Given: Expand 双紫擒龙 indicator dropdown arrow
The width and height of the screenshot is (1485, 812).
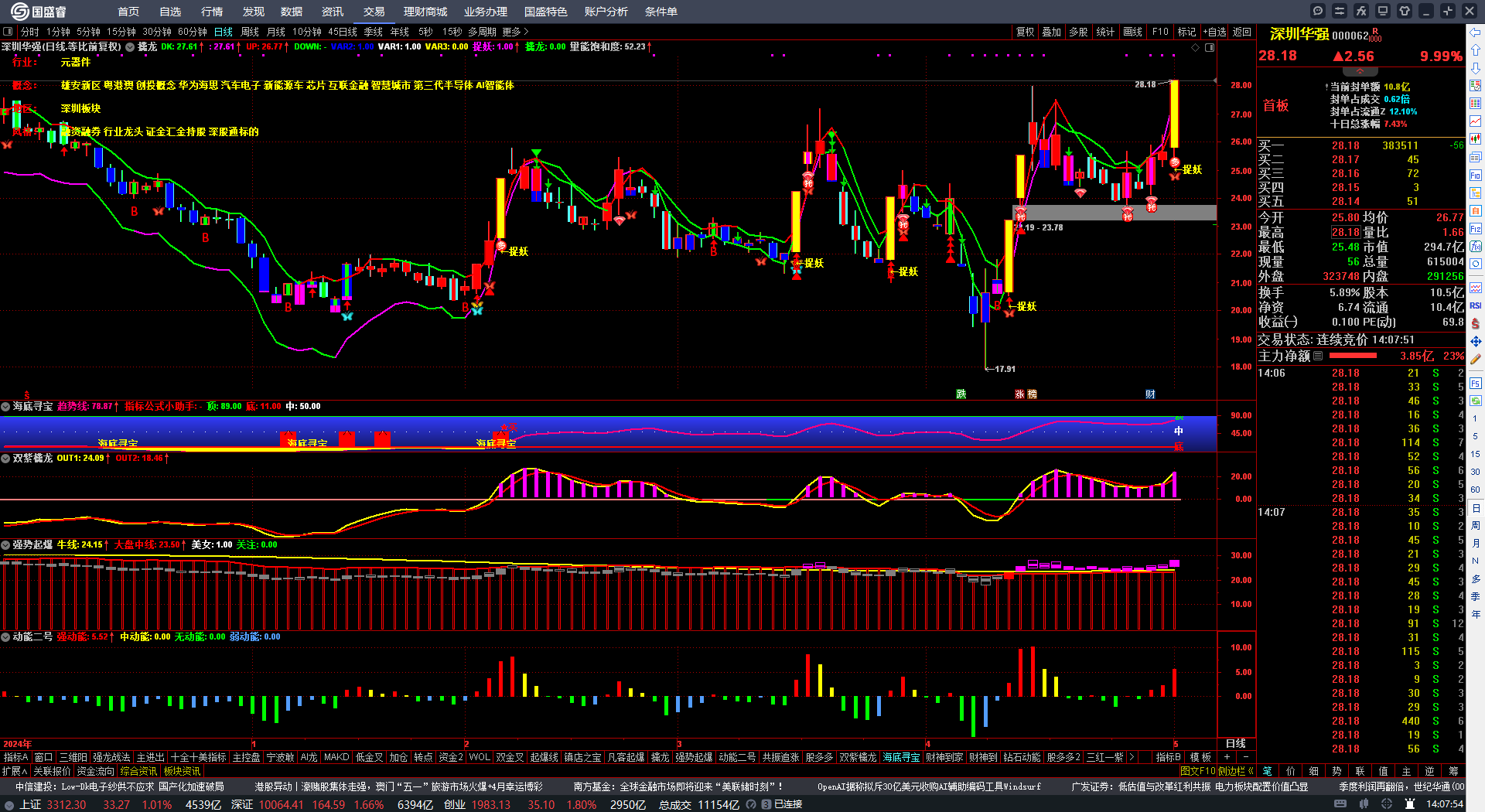Looking at the screenshot, I should pos(5,458).
